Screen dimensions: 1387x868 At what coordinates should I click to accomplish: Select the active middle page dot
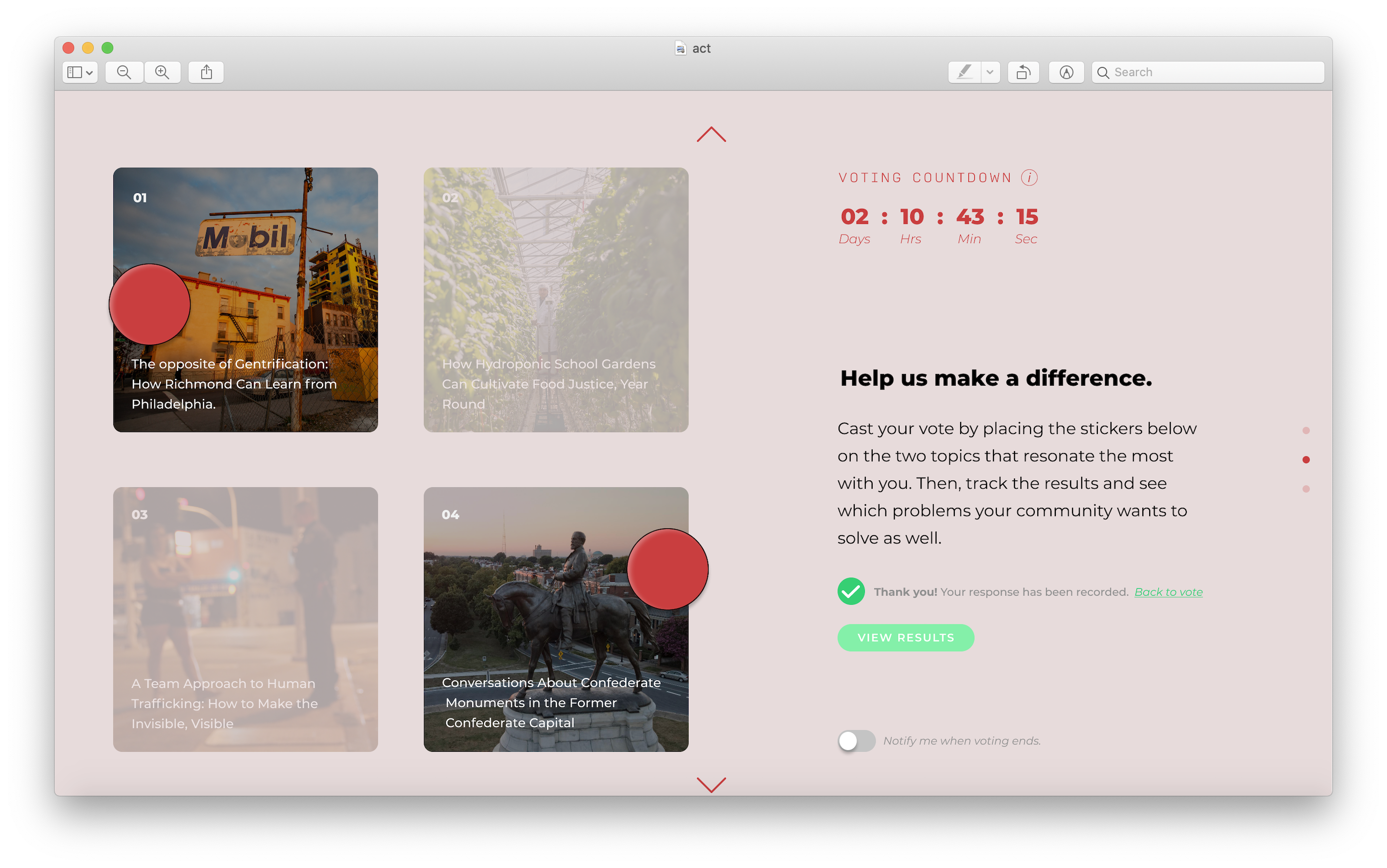(x=1306, y=460)
